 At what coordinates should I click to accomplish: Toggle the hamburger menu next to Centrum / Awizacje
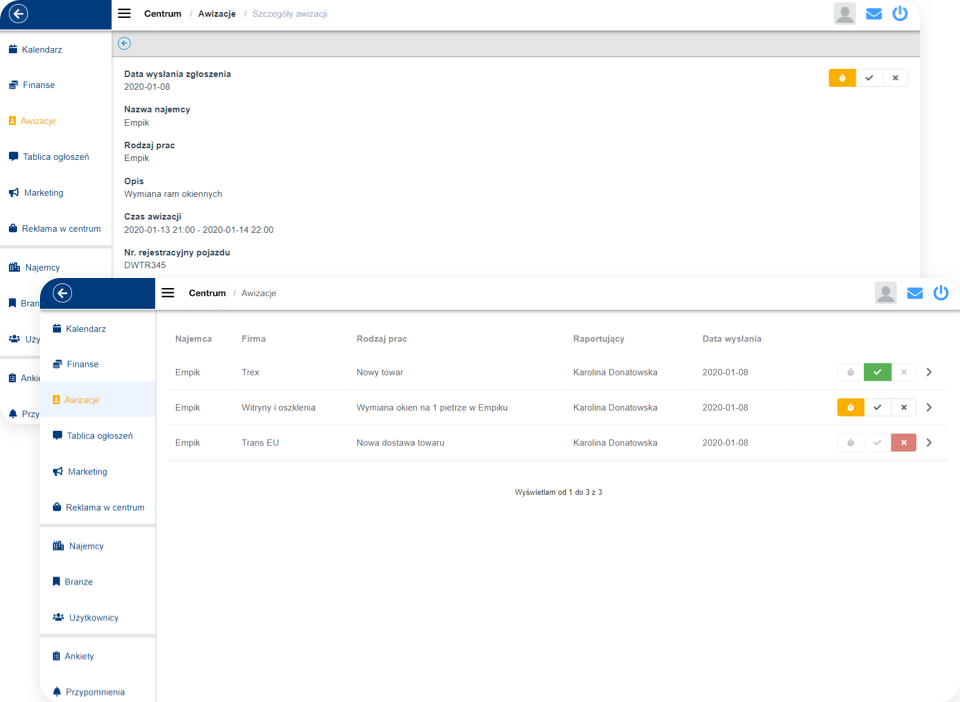168,293
